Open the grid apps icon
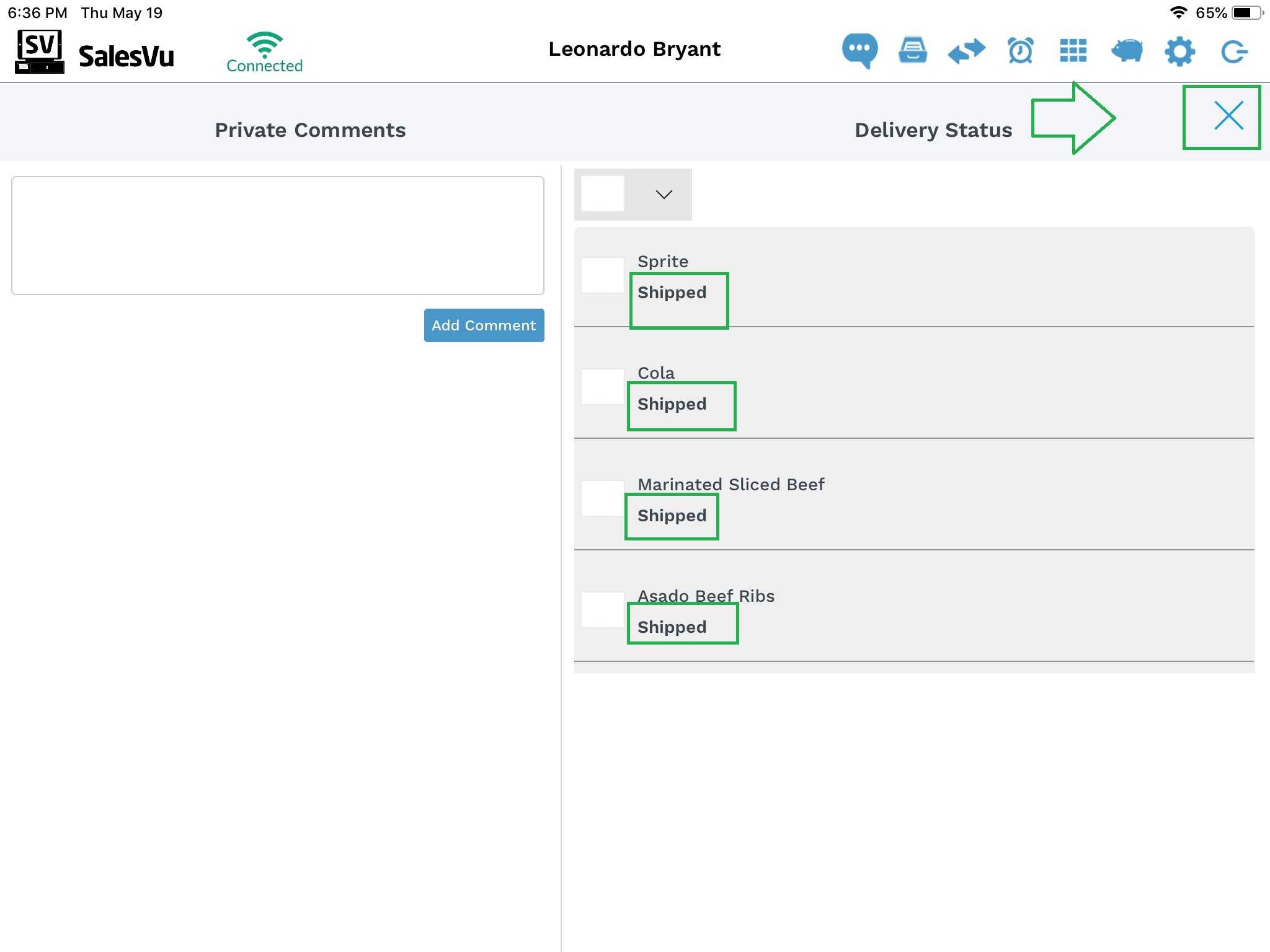 [1073, 51]
